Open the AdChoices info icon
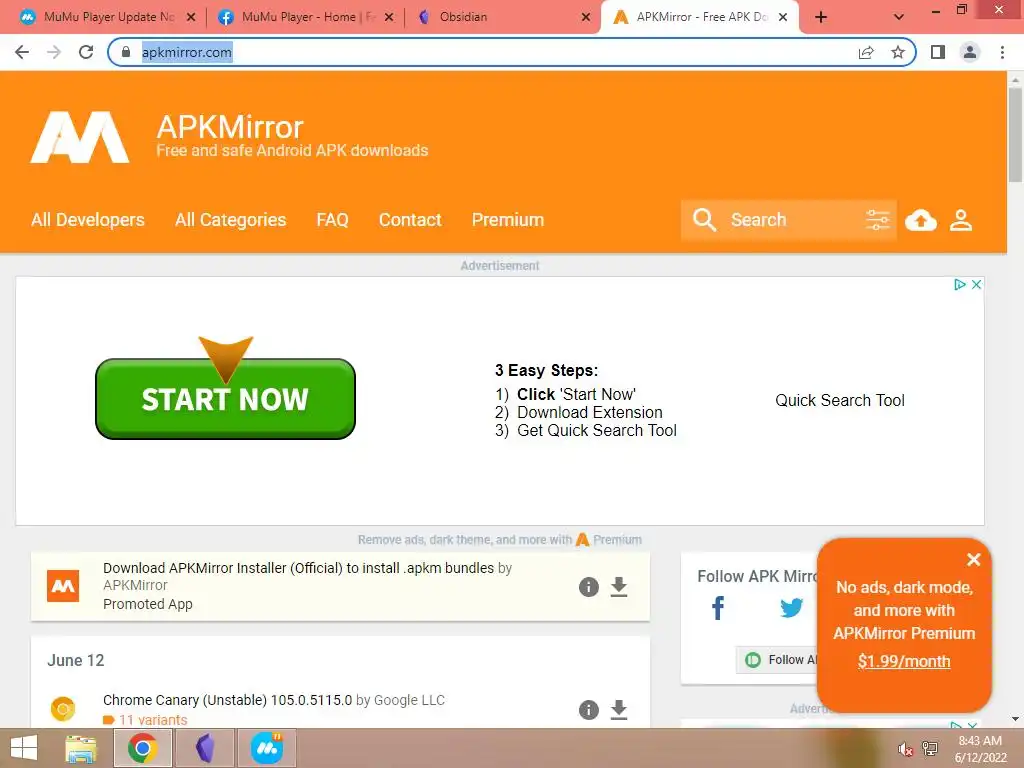The height and width of the screenshot is (768, 1024). point(959,284)
